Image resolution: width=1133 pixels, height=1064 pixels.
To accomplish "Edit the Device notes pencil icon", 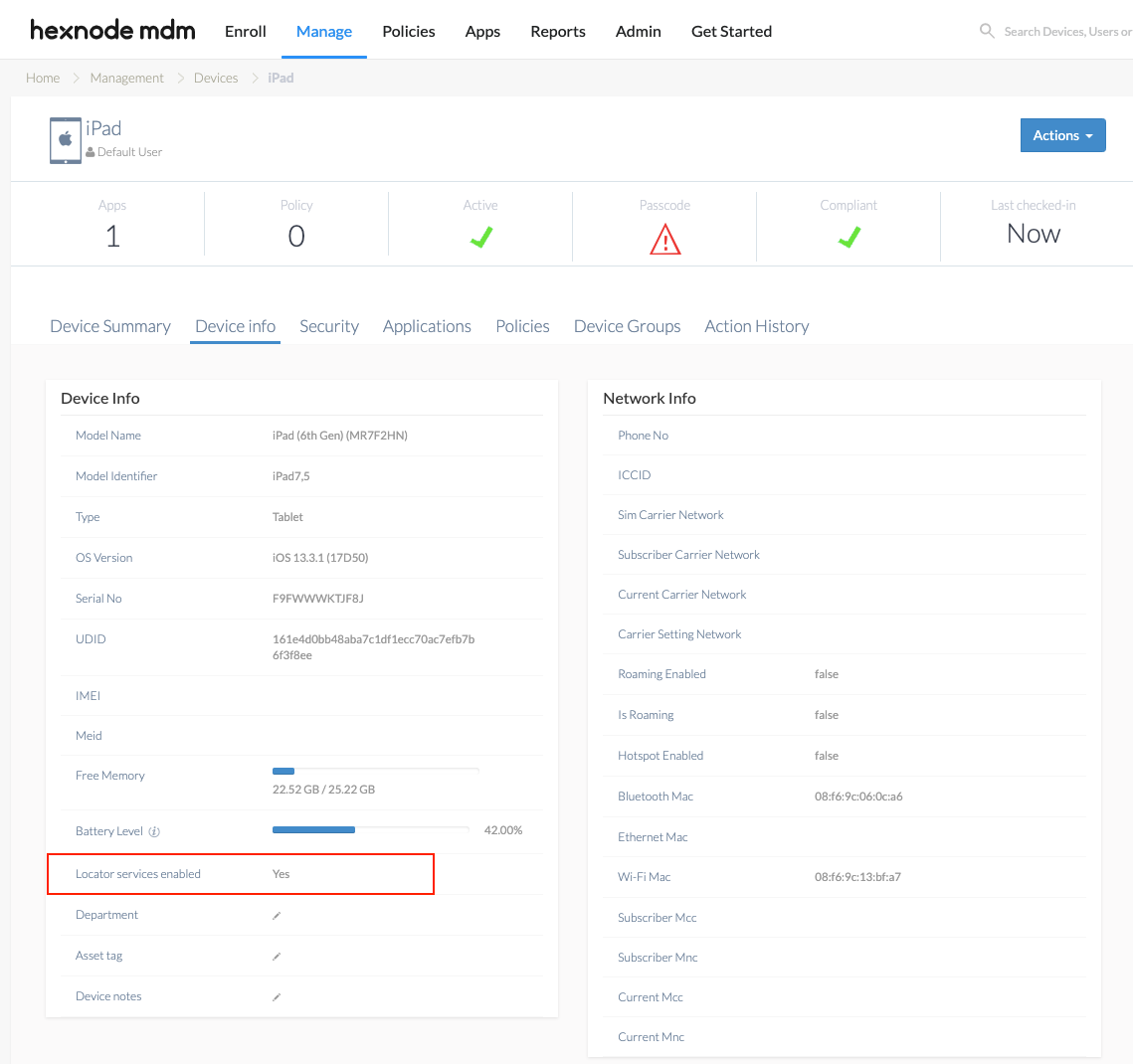I will pyautogui.click(x=277, y=996).
